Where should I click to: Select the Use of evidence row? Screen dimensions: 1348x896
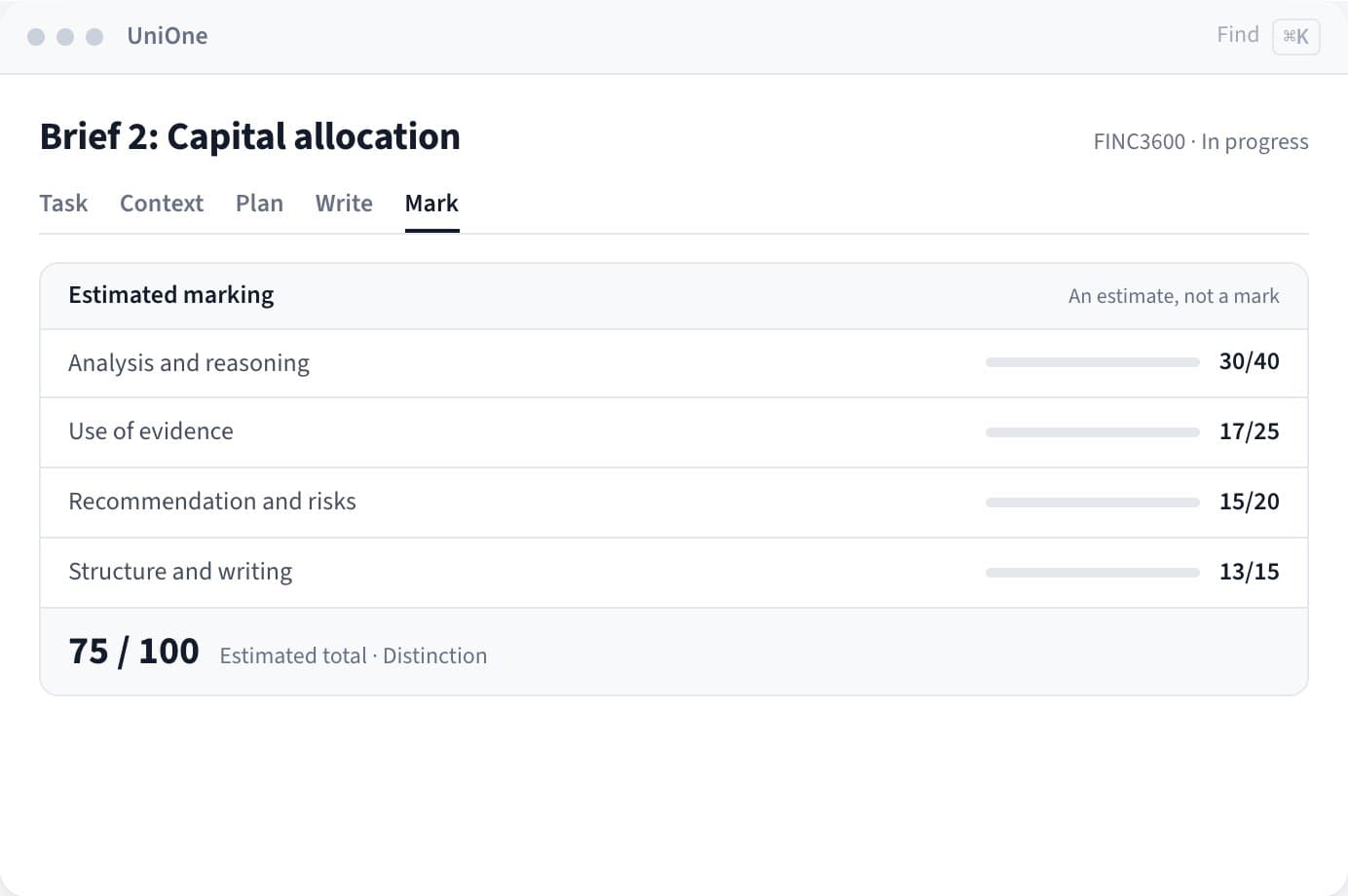point(674,432)
